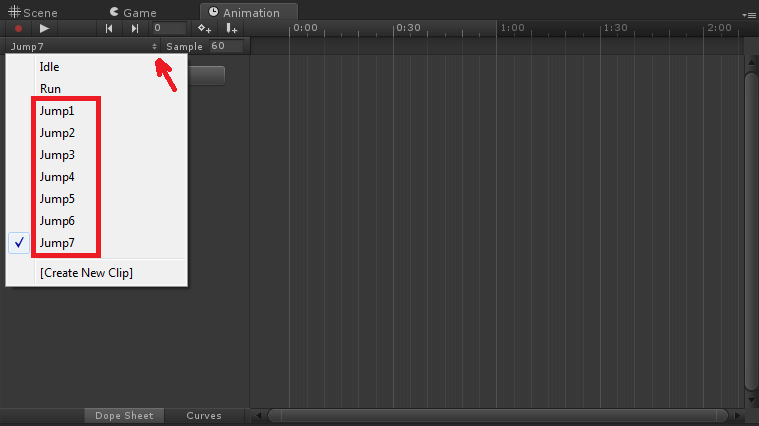Switch to the Game tab
Screen dimensions: 759x426
click(x=133, y=12)
